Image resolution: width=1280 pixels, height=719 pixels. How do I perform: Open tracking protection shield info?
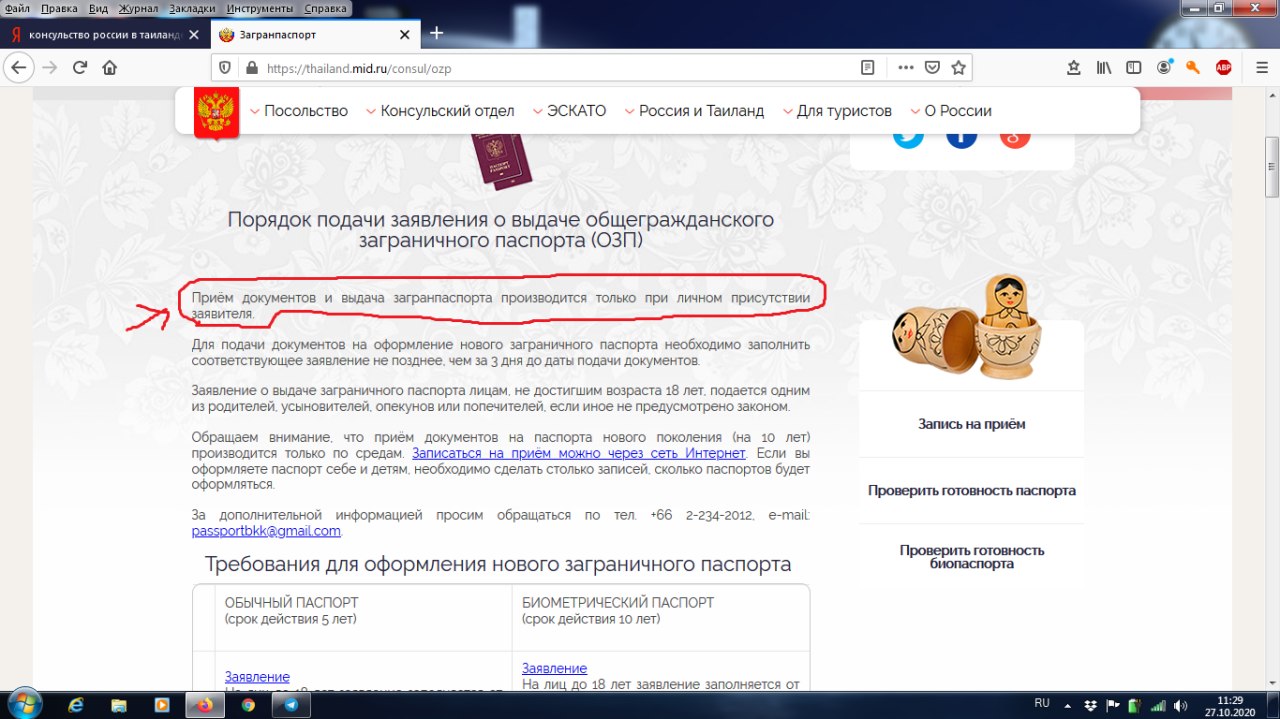(x=225, y=68)
